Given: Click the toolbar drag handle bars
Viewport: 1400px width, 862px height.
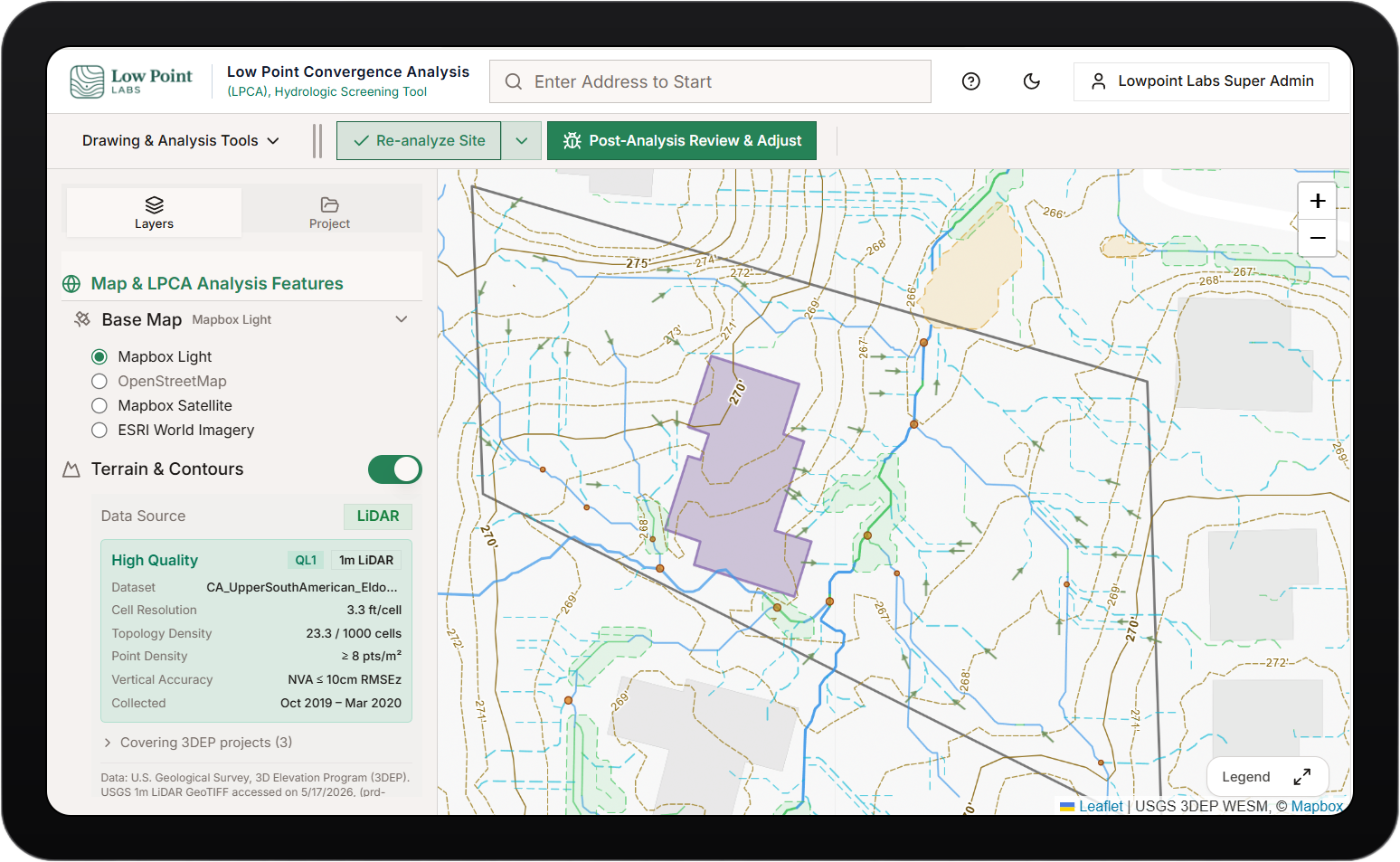Looking at the screenshot, I should pyautogui.click(x=317, y=141).
